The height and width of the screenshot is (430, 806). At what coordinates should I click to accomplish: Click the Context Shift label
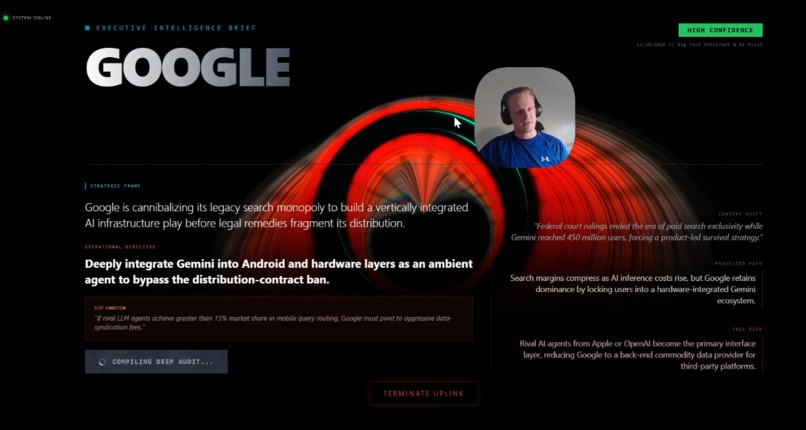coord(740,214)
